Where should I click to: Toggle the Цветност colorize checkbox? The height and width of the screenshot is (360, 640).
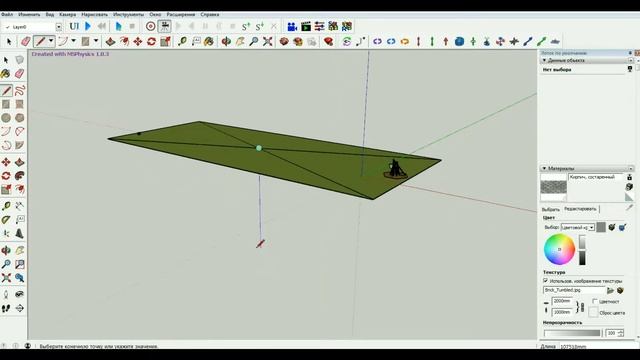pos(595,301)
